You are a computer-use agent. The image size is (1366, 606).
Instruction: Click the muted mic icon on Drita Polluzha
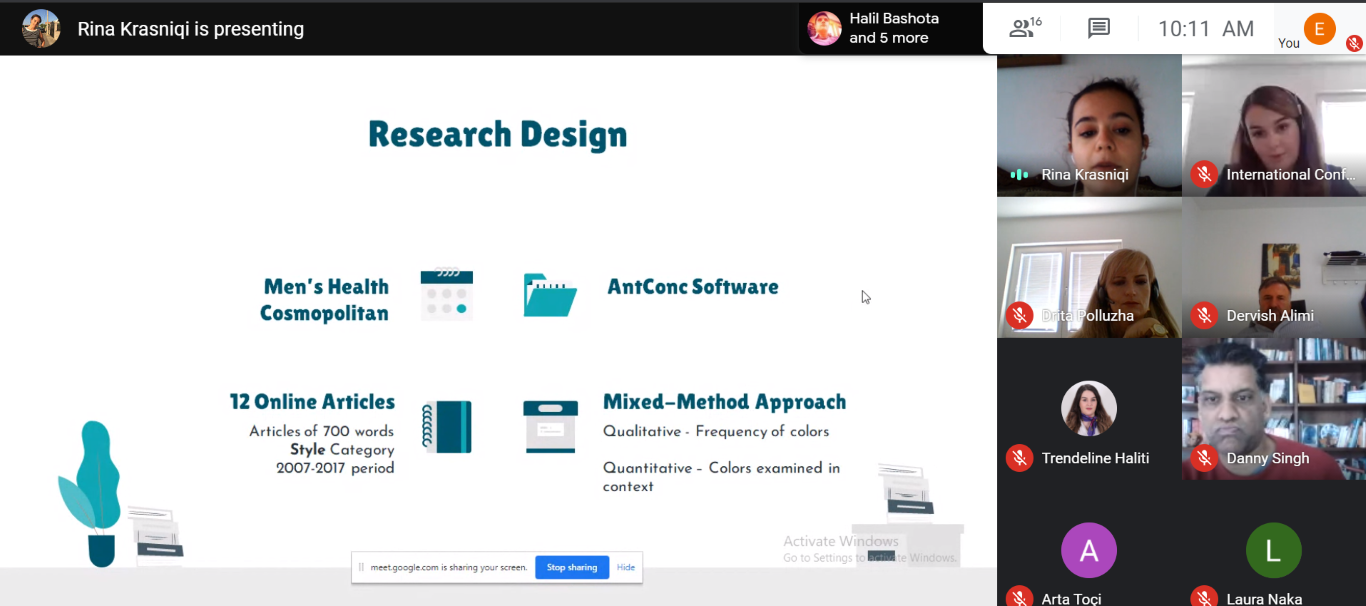coord(1019,315)
